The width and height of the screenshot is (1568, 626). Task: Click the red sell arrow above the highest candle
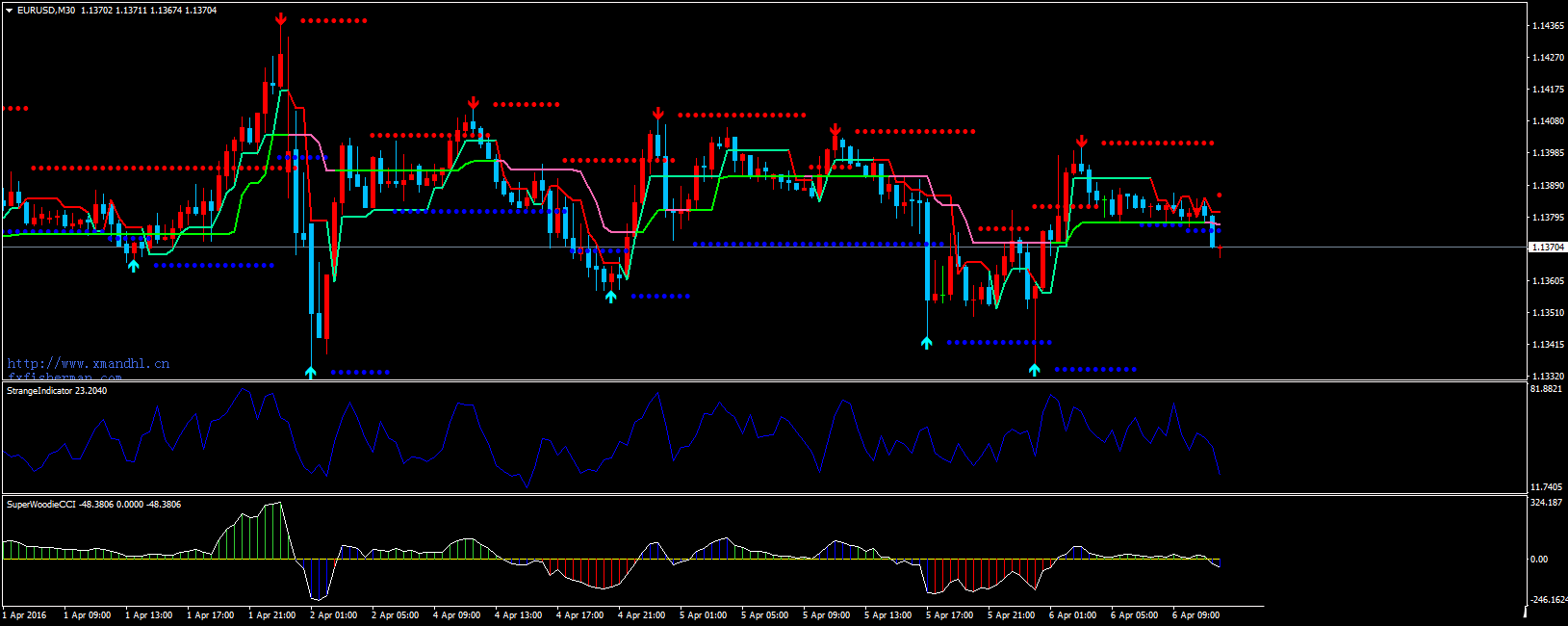(280, 19)
